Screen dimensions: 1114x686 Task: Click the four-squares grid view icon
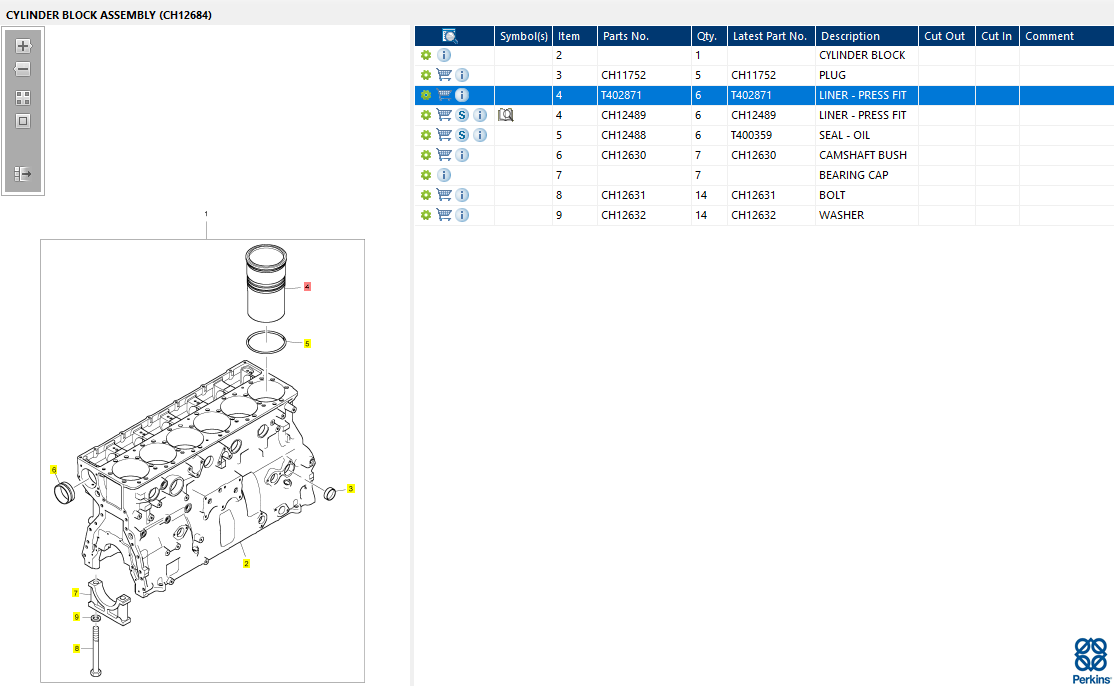point(23,98)
